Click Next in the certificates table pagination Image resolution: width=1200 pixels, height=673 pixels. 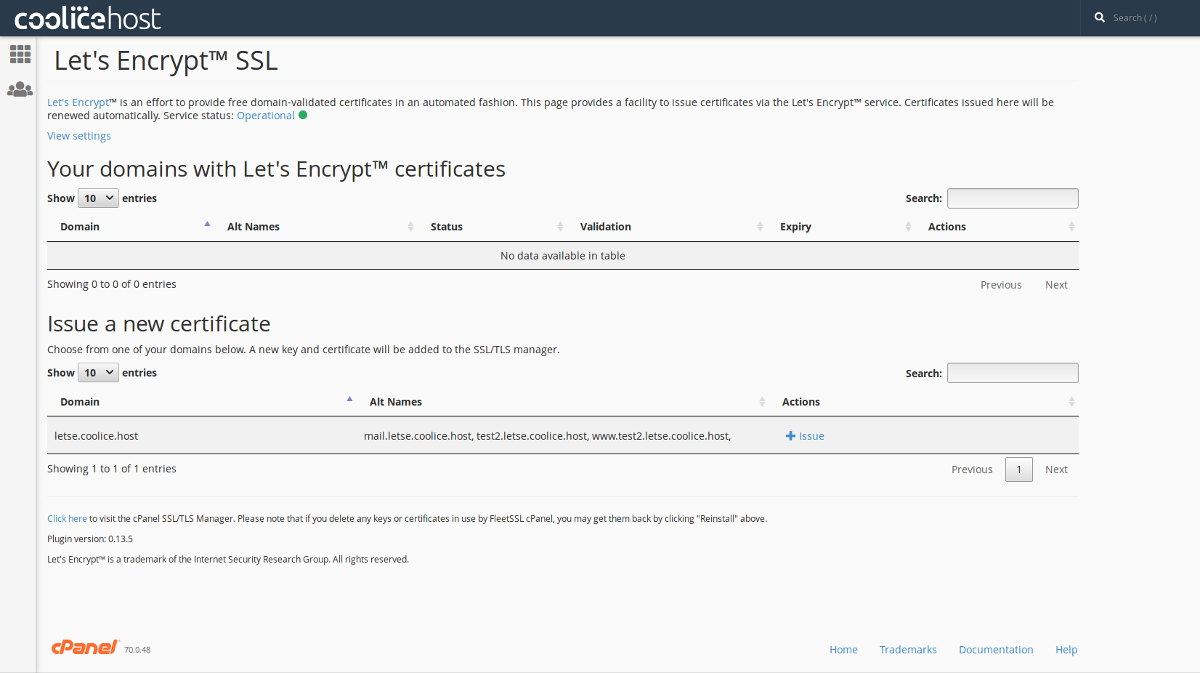pos(1057,285)
